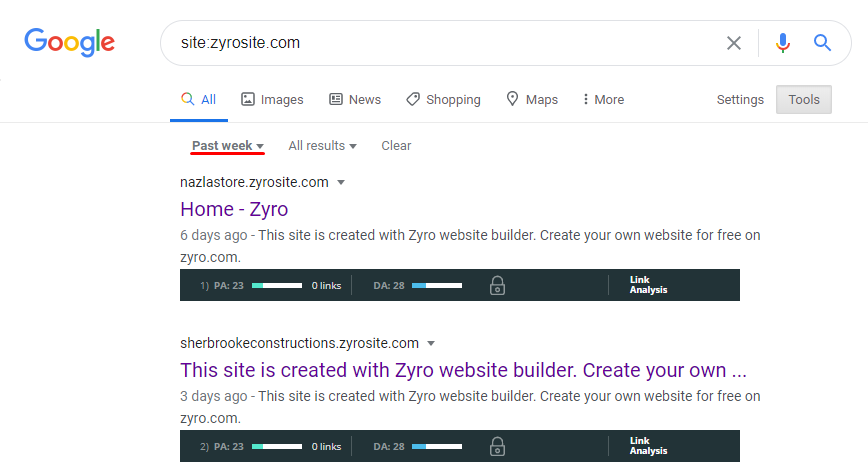Run the search with the magnifier icon
This screenshot has width=868, height=472.
coord(822,43)
